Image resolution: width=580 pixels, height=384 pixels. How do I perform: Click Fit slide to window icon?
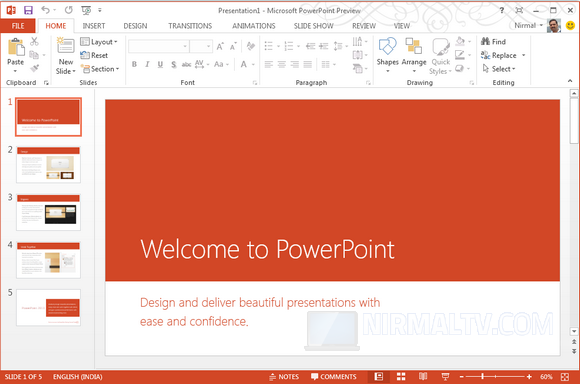click(565, 377)
